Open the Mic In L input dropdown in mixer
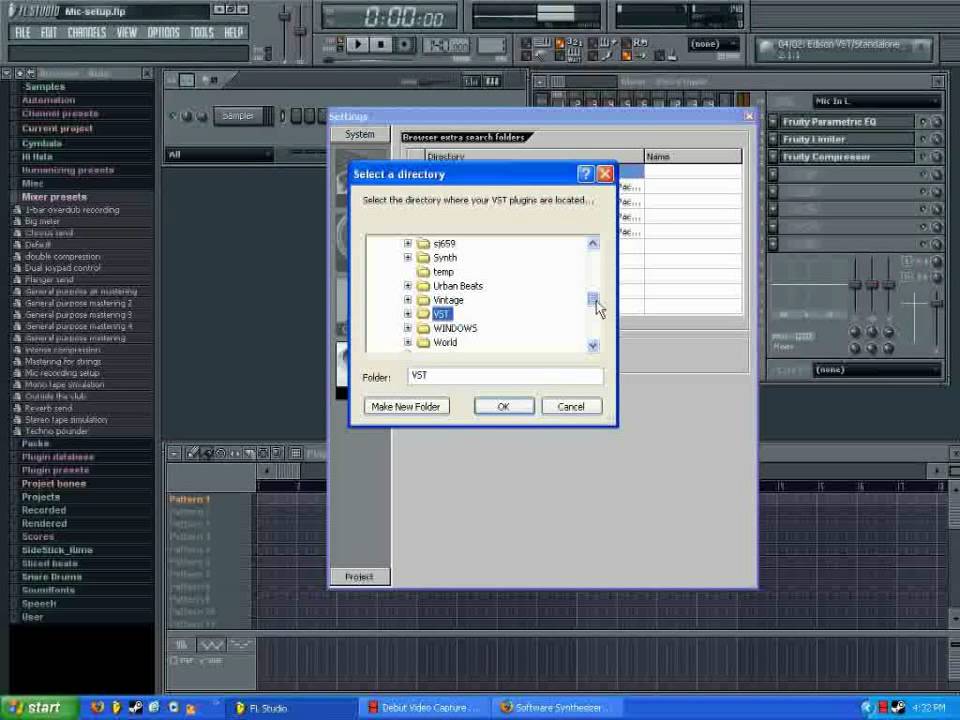Viewport: 960px width, 720px height. coord(877,101)
